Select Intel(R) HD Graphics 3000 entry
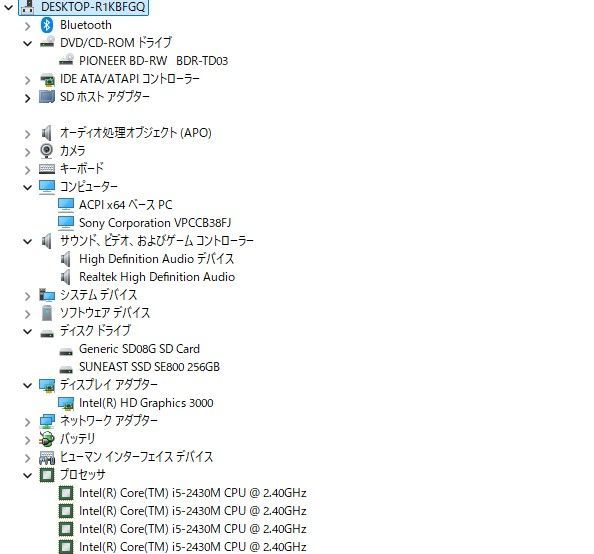The image size is (594, 554). (146, 403)
